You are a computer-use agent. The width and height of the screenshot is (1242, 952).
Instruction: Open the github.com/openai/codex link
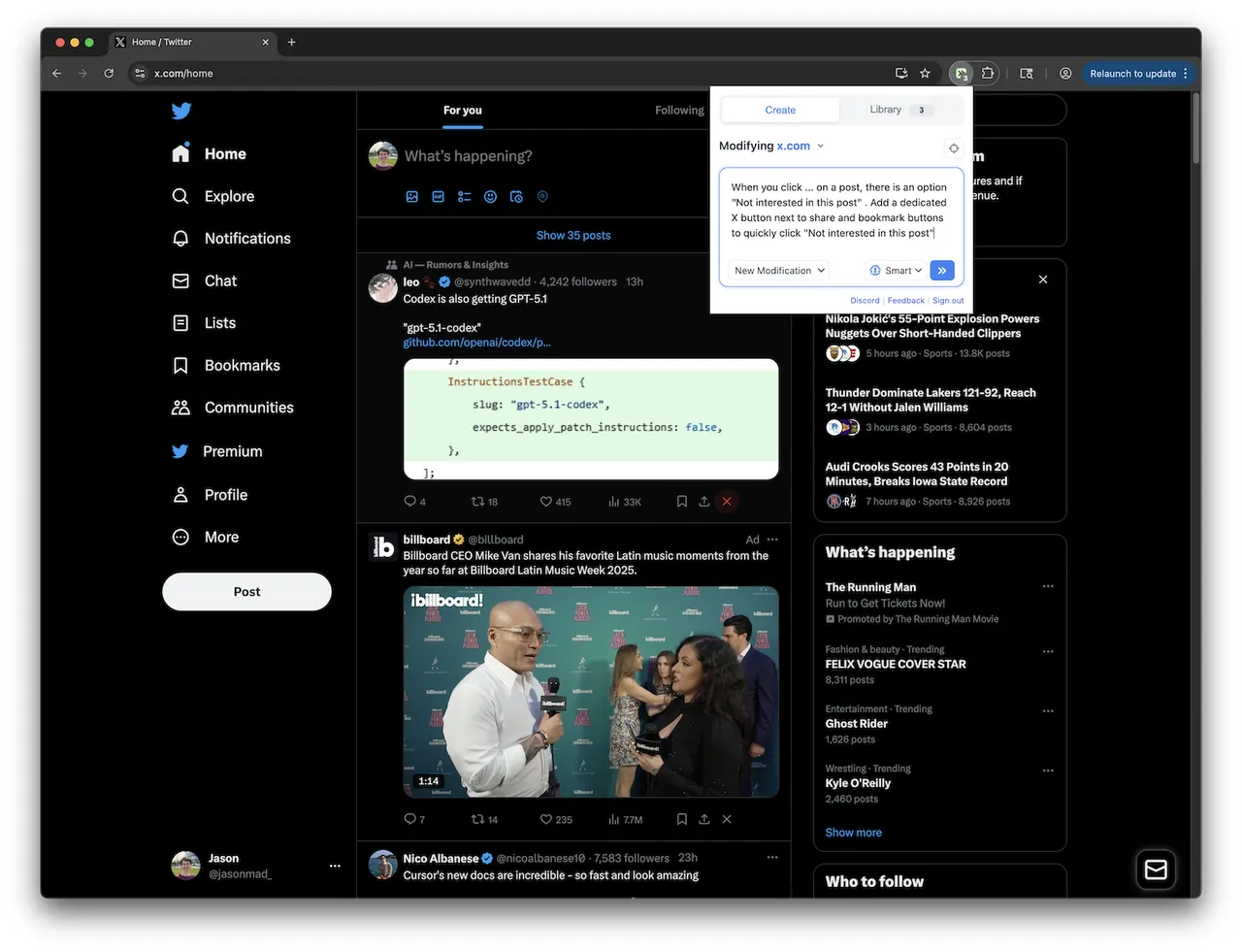[476, 343]
